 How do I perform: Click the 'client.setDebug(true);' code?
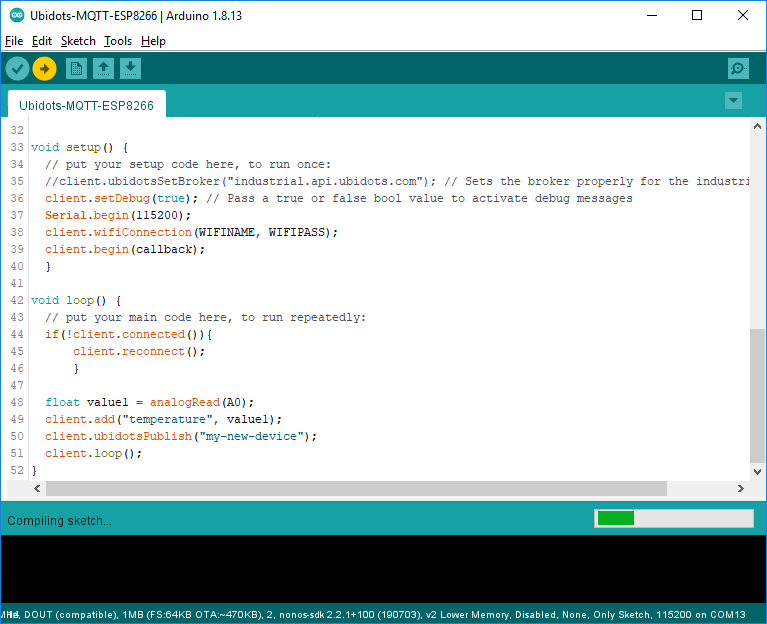pyautogui.click(x=122, y=198)
